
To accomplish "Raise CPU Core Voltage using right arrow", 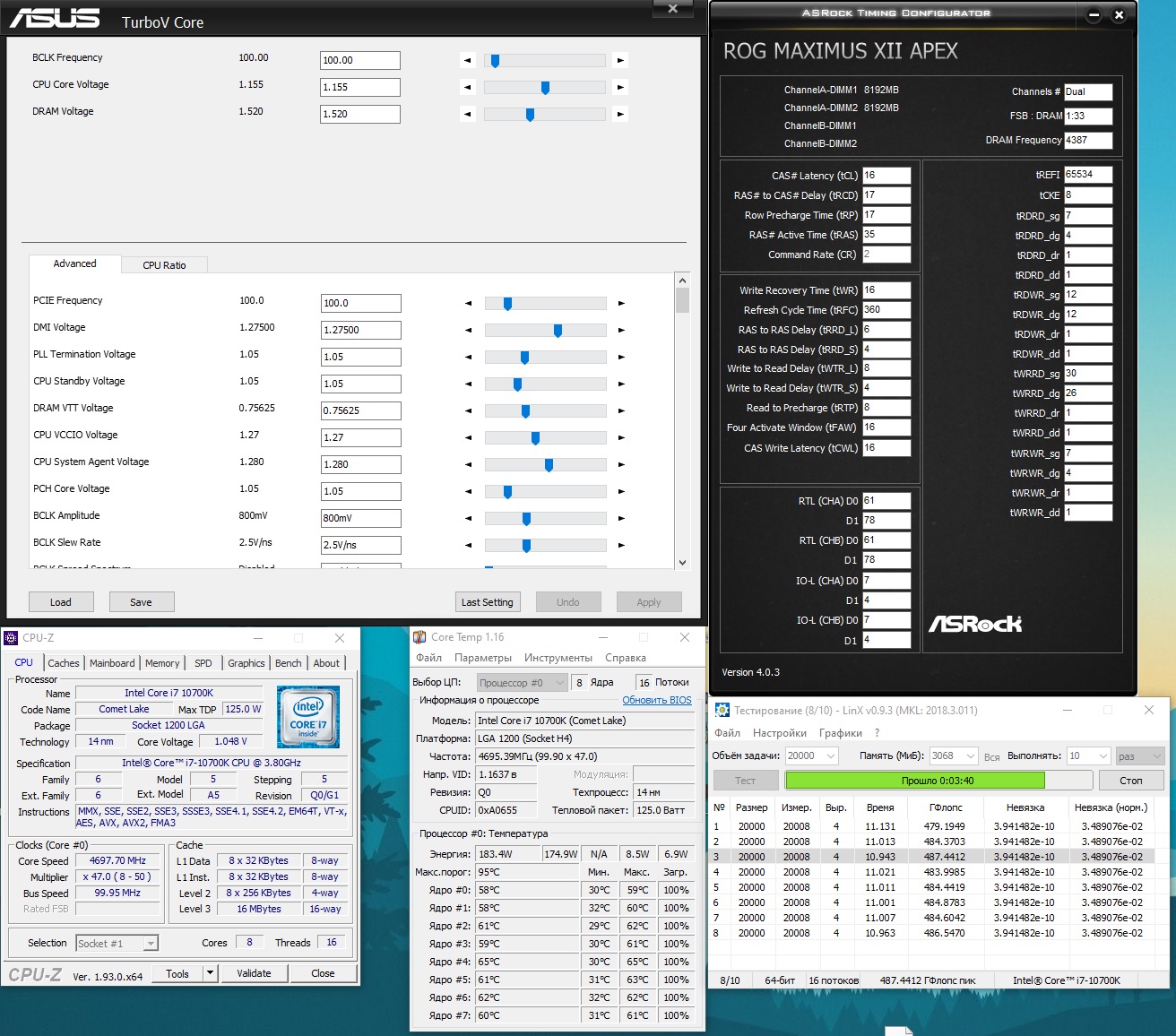I will pos(620,88).
